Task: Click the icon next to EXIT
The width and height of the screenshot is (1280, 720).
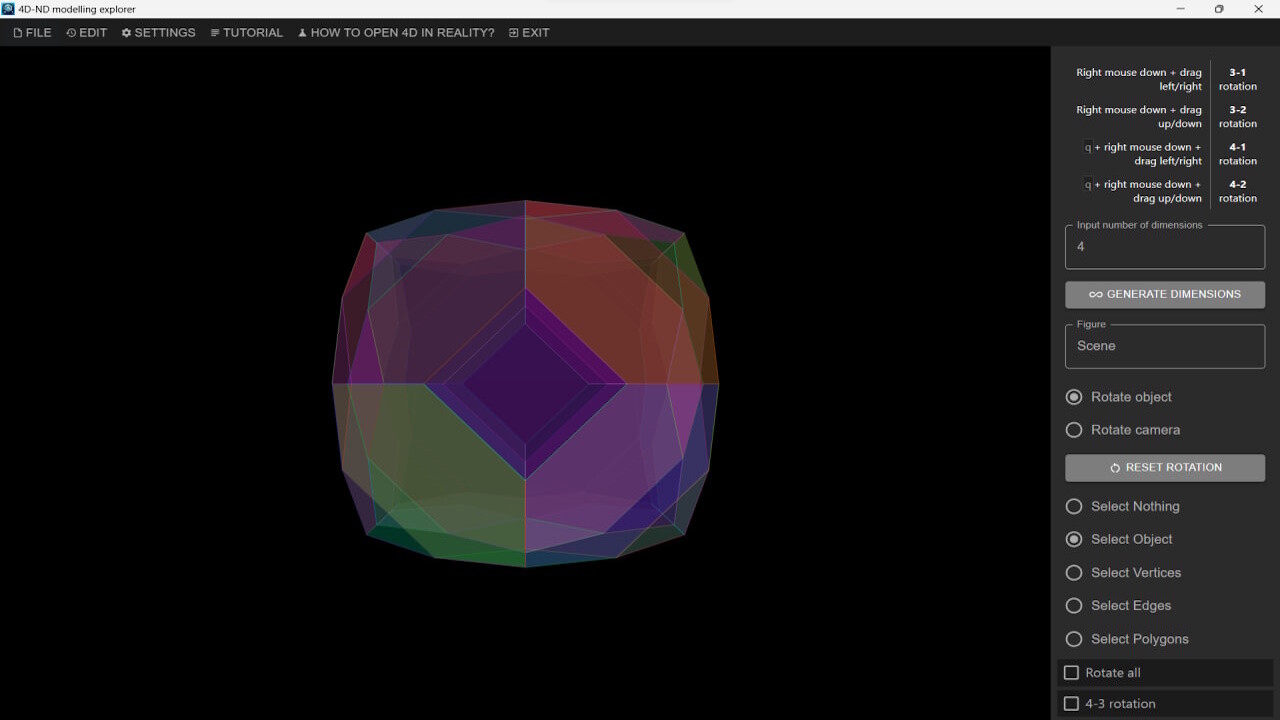Action: [513, 32]
